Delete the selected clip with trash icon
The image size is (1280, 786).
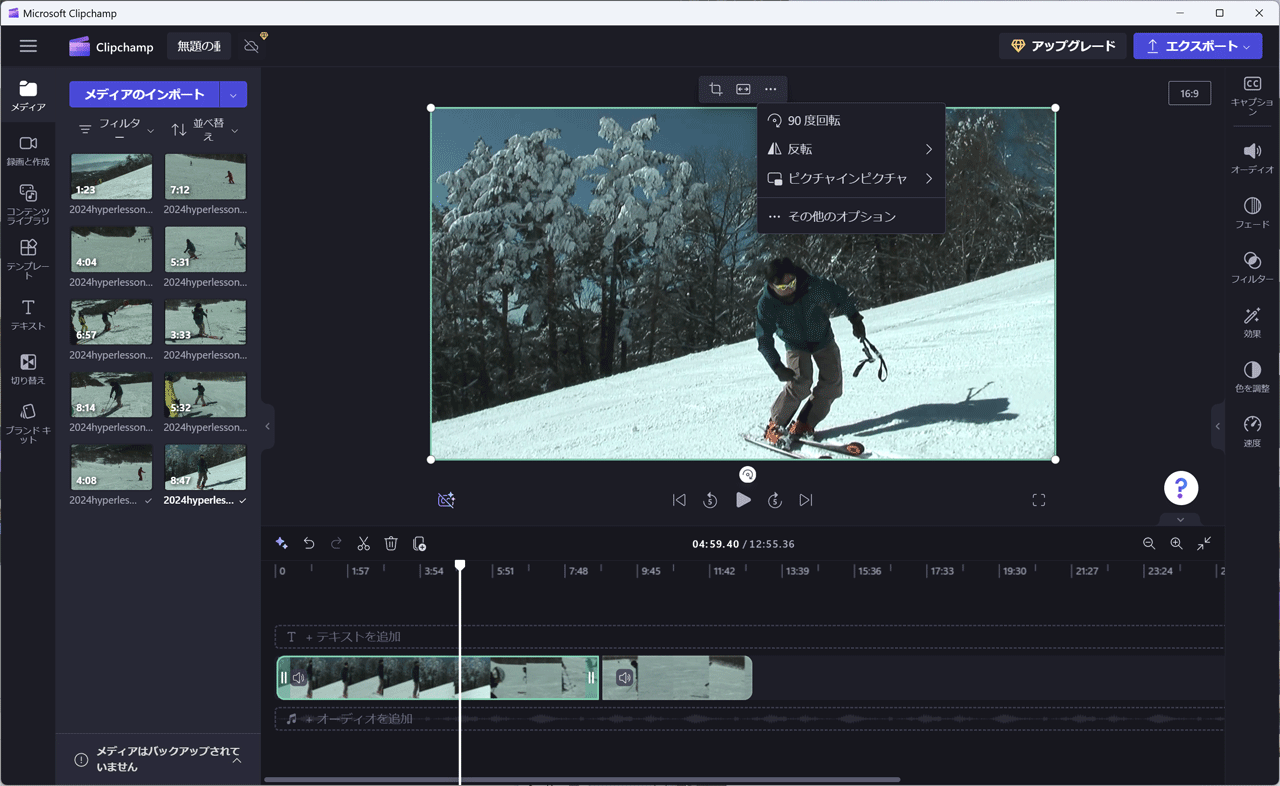point(391,544)
